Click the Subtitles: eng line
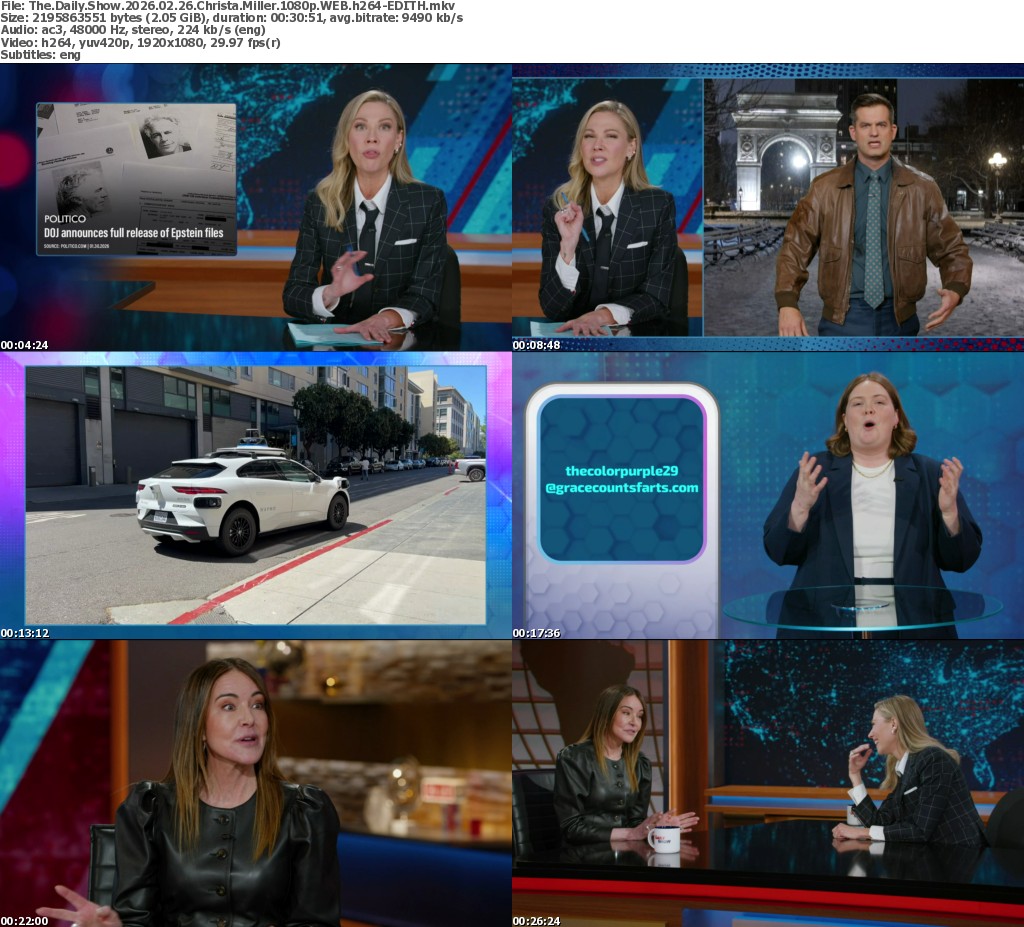Image resolution: width=1024 pixels, height=927 pixels. [x=40, y=54]
